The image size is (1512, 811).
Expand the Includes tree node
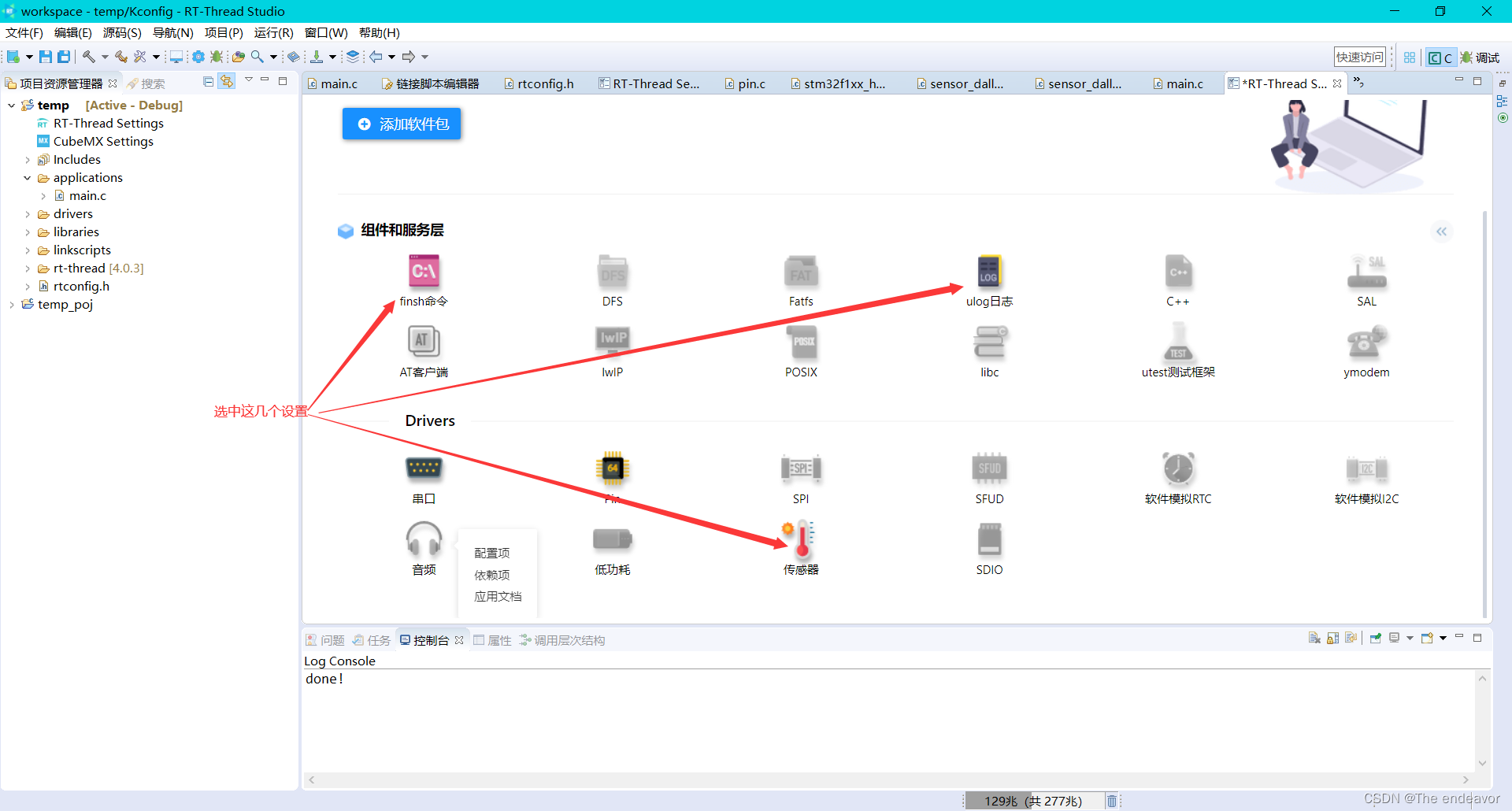[x=28, y=160]
